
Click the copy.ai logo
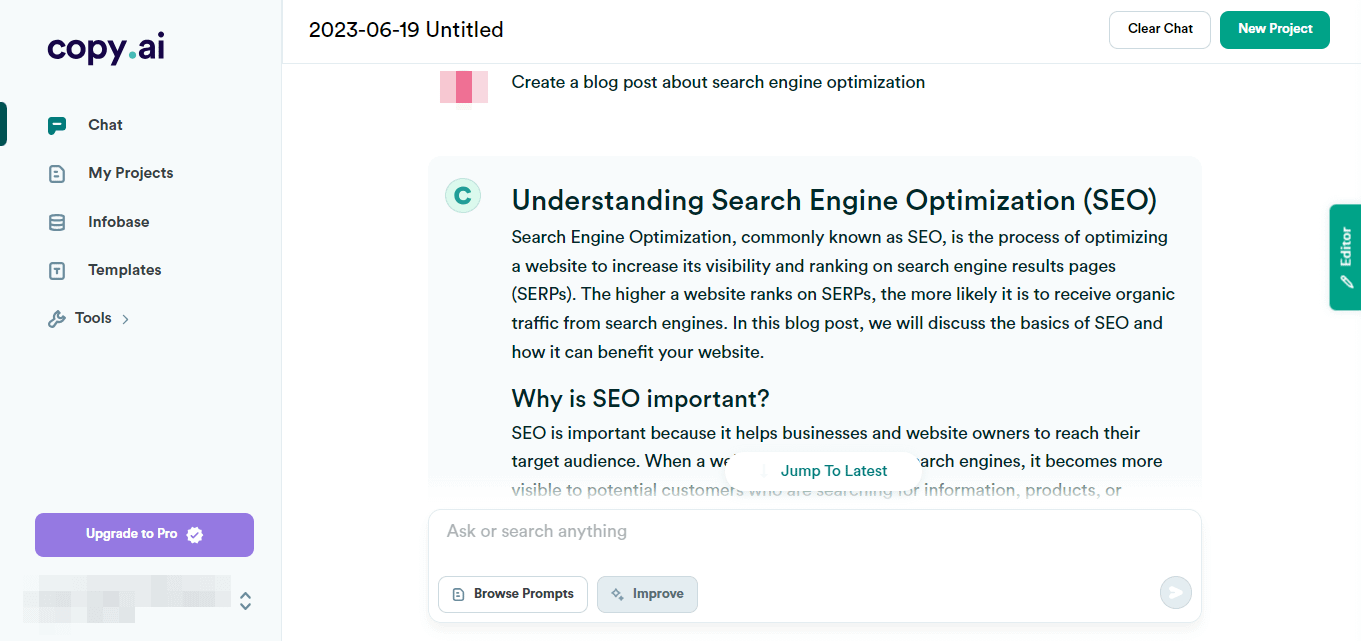(x=104, y=48)
